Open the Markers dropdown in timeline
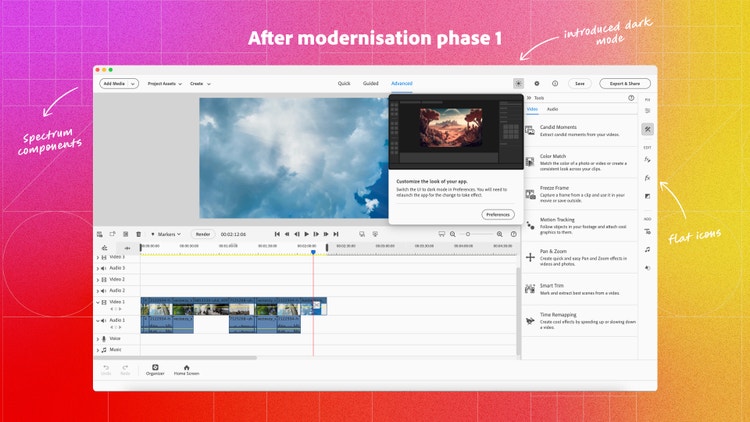Viewport: 750px width, 422px height. tap(166, 234)
